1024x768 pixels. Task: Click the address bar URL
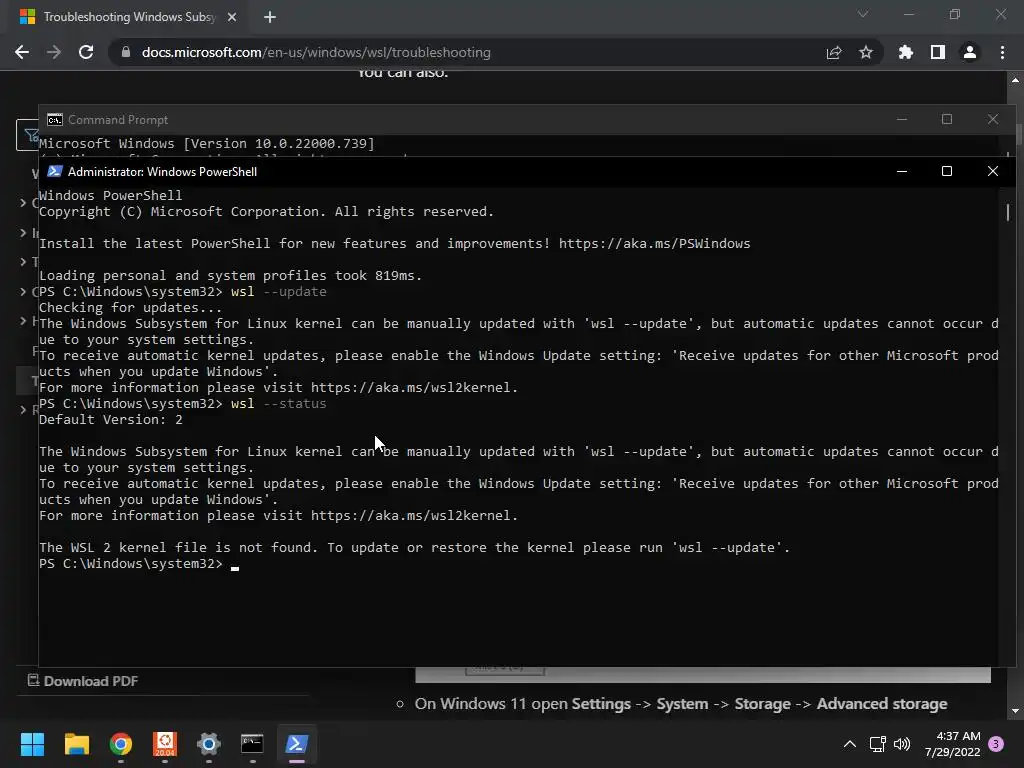tap(316, 52)
